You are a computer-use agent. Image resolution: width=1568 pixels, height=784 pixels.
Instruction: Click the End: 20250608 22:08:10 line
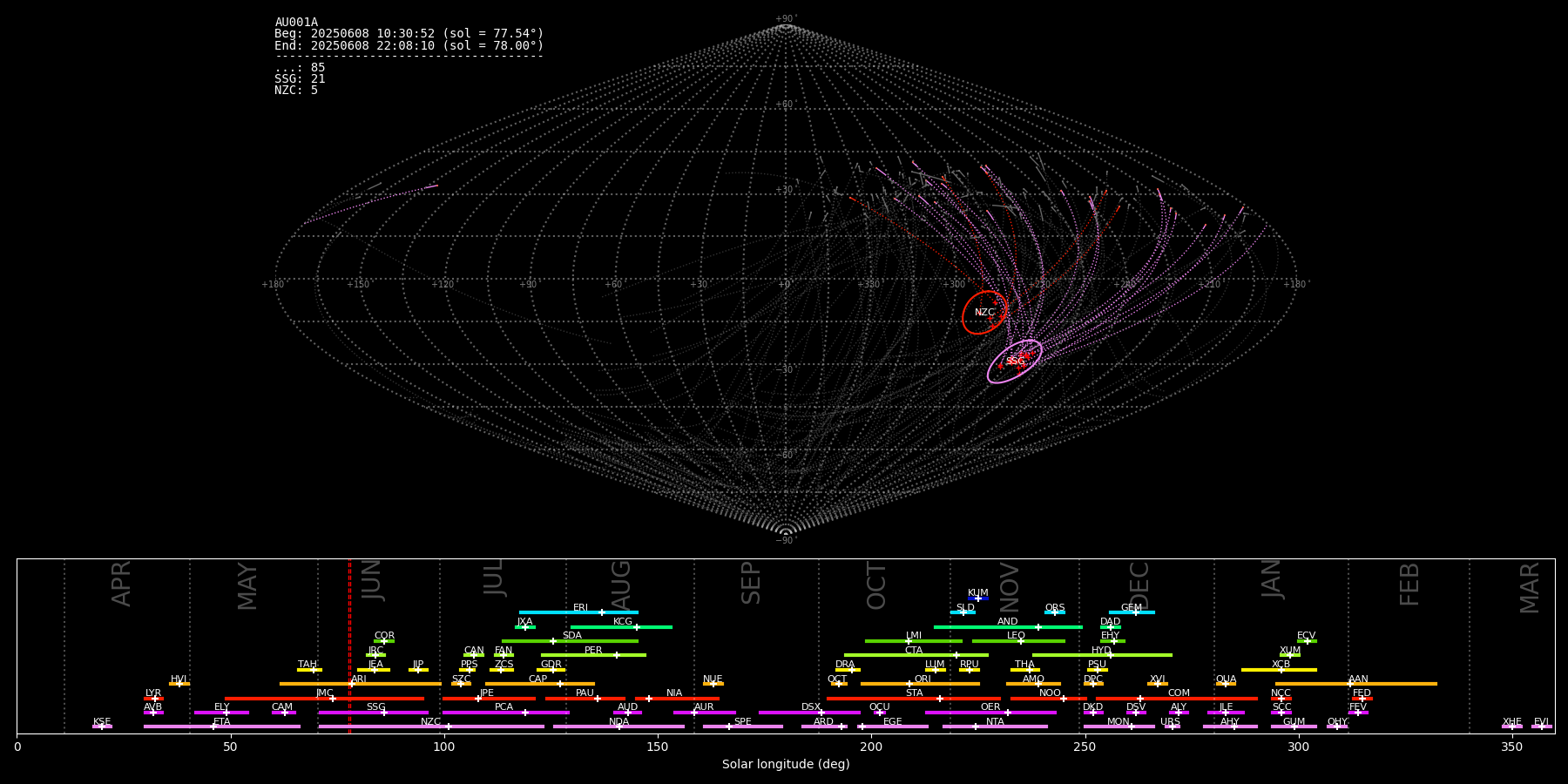coord(409,46)
